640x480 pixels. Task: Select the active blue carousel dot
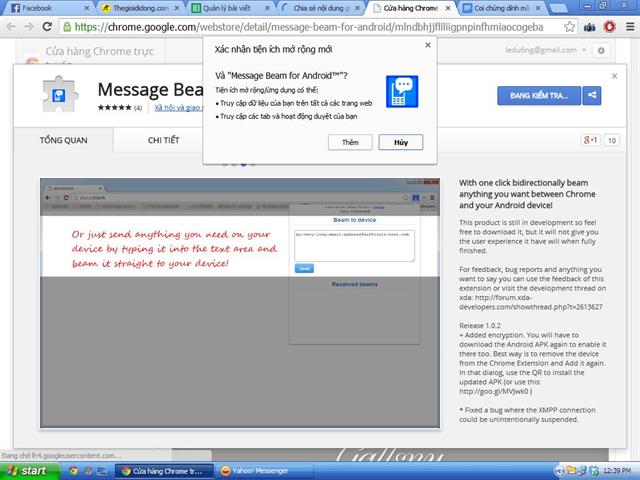point(244,164)
